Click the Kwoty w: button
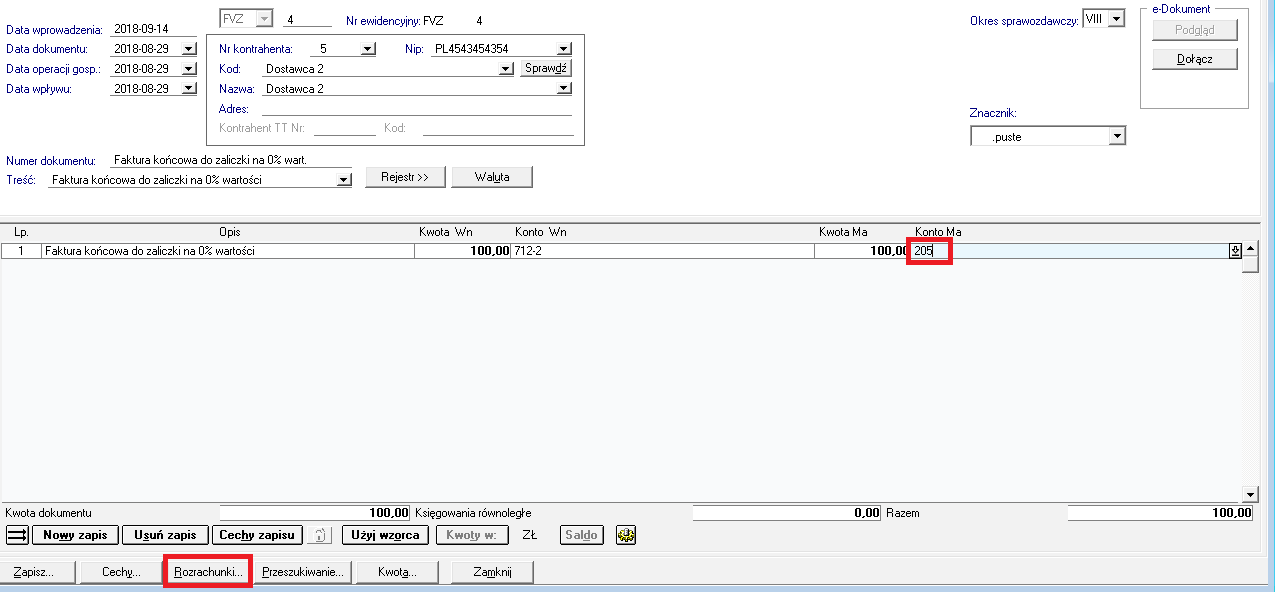This screenshot has height=592, width=1275. pyautogui.click(x=472, y=535)
